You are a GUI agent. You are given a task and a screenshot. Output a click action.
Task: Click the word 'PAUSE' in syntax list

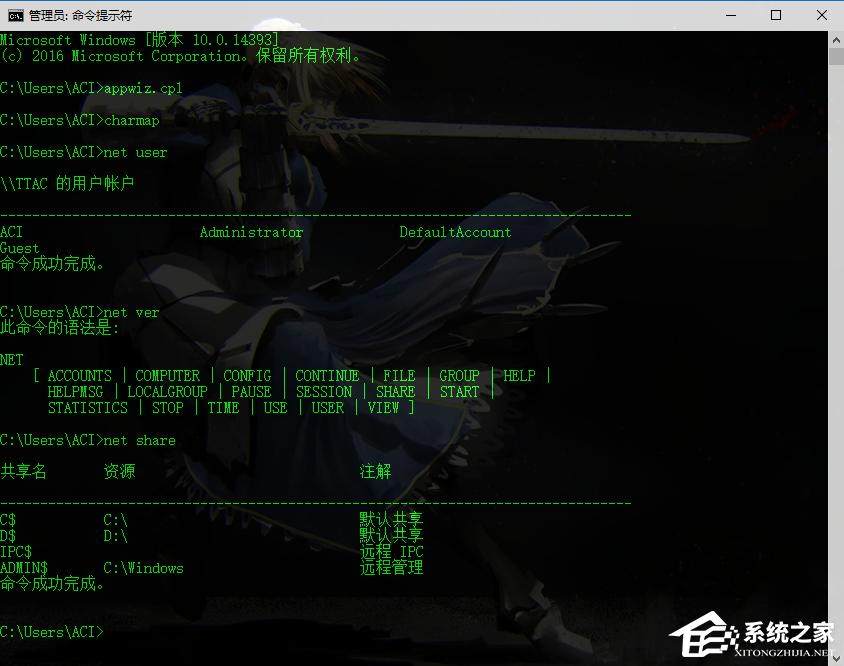point(251,392)
